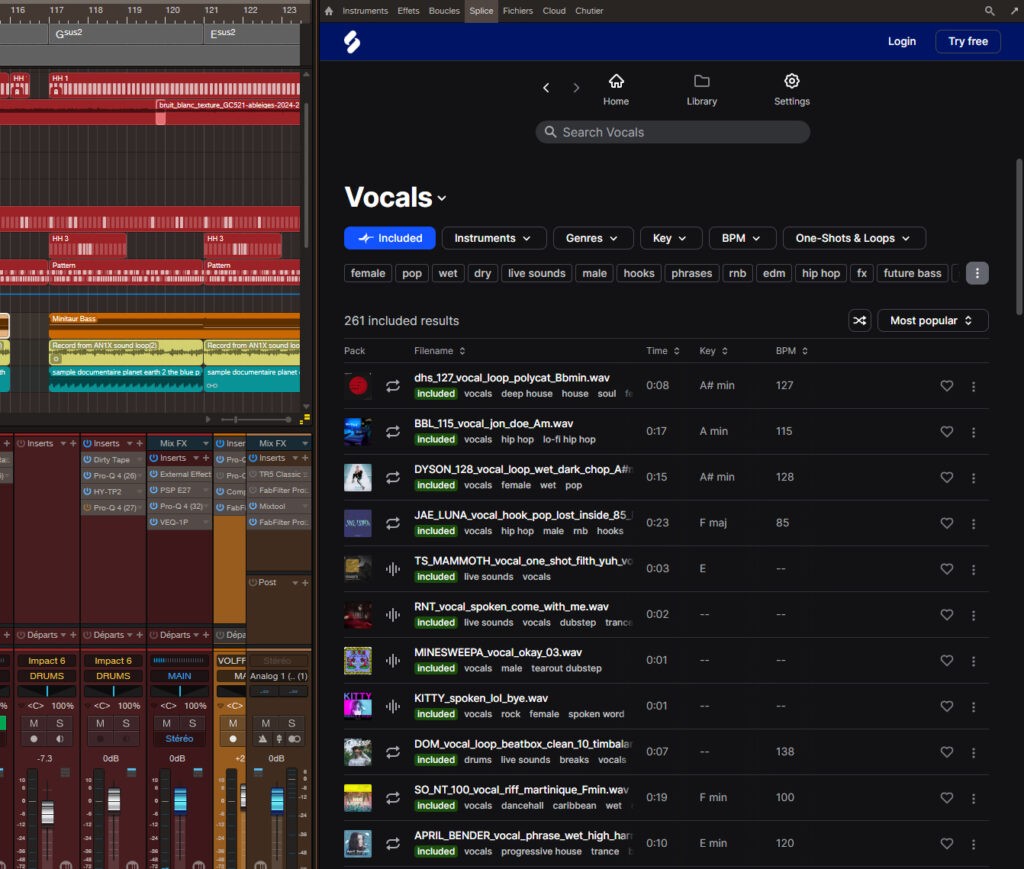Open the Library icon in Splice

coord(702,82)
